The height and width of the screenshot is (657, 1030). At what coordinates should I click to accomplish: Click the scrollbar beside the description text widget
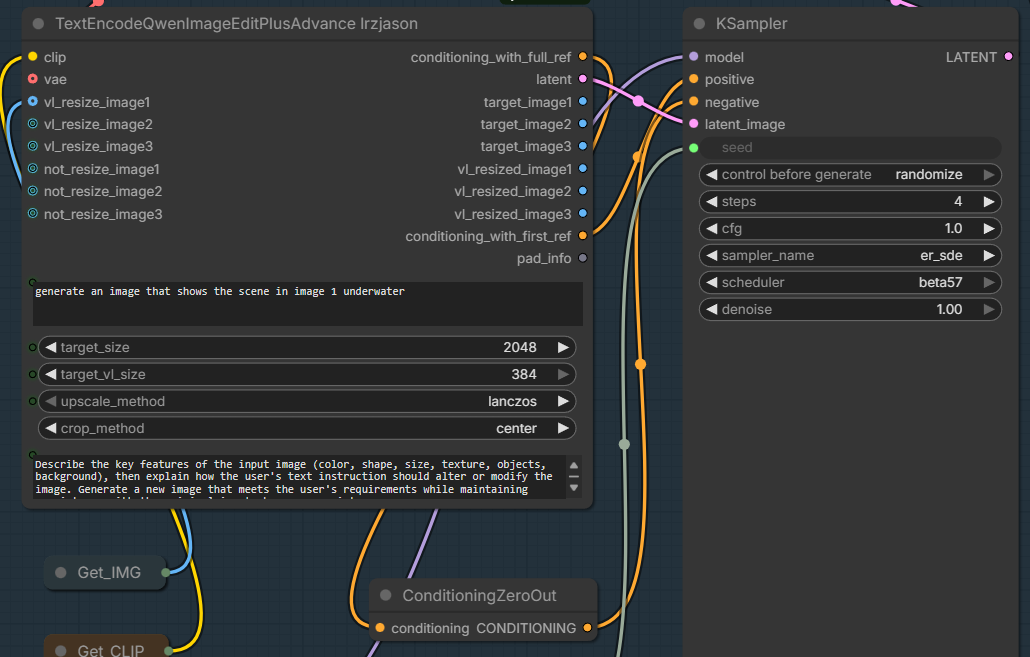(573, 476)
